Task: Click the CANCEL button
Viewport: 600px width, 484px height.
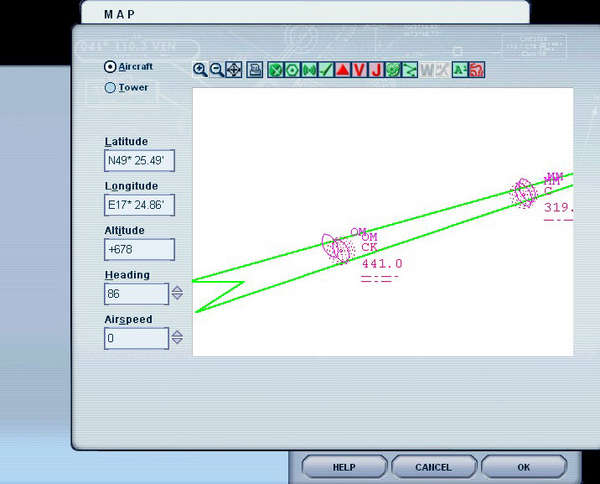Action: pyautogui.click(x=434, y=467)
